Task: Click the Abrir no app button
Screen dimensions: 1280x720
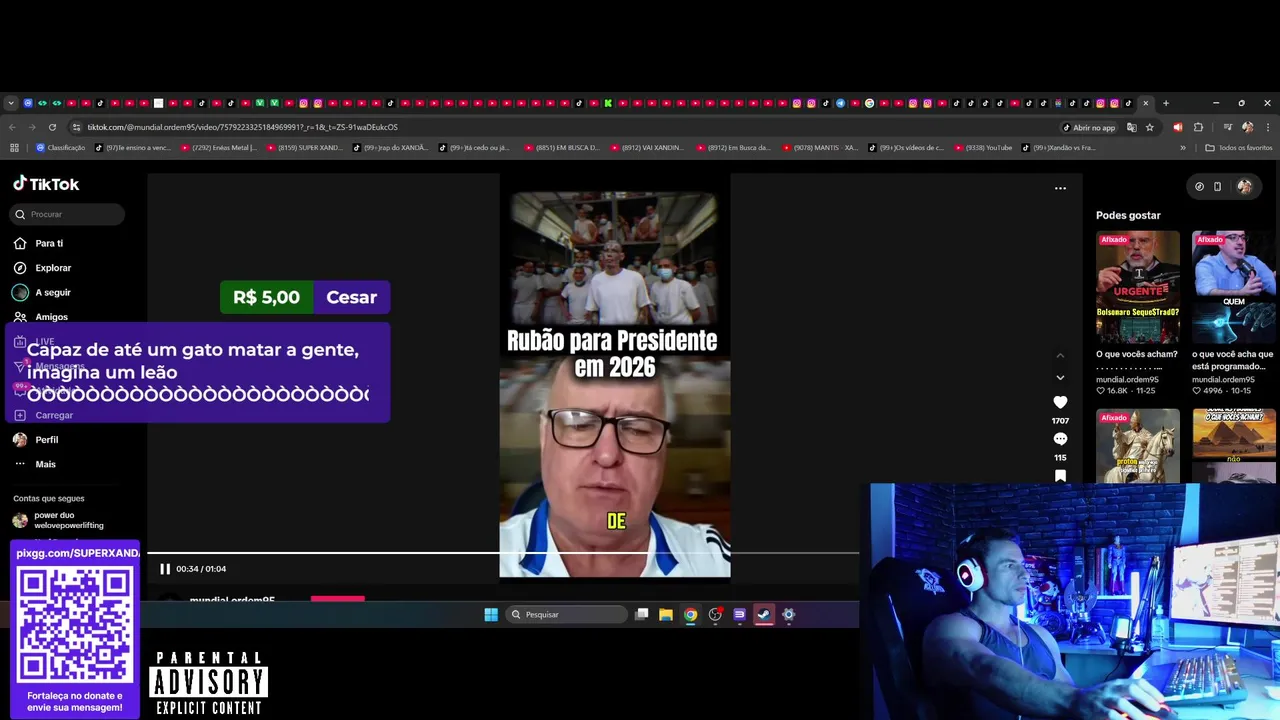Action: tap(1089, 127)
